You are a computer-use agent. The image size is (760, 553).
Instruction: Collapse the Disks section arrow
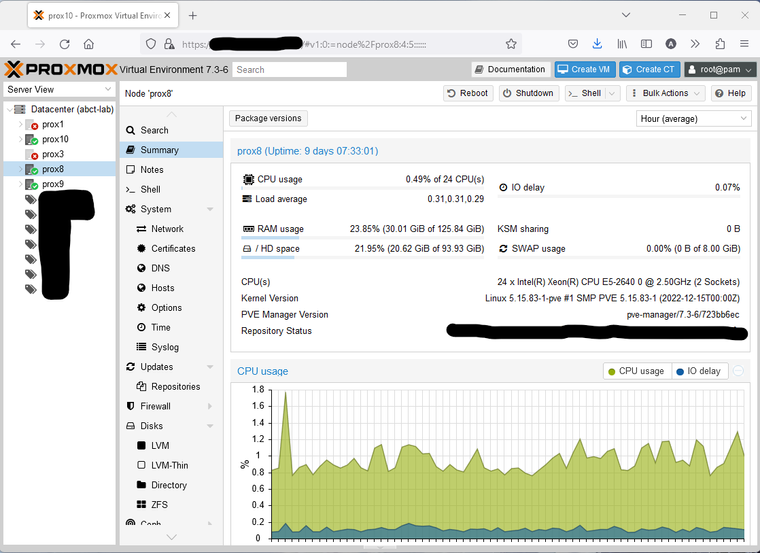pos(210,426)
